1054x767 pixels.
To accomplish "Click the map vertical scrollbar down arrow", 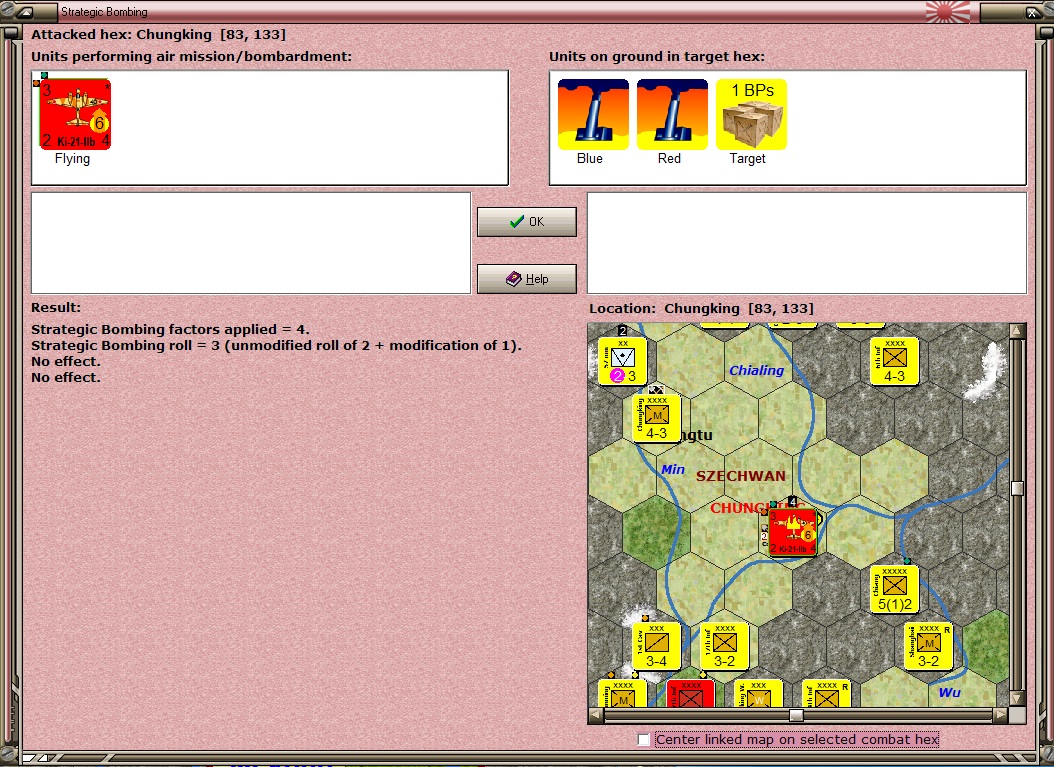I will coord(1017,699).
